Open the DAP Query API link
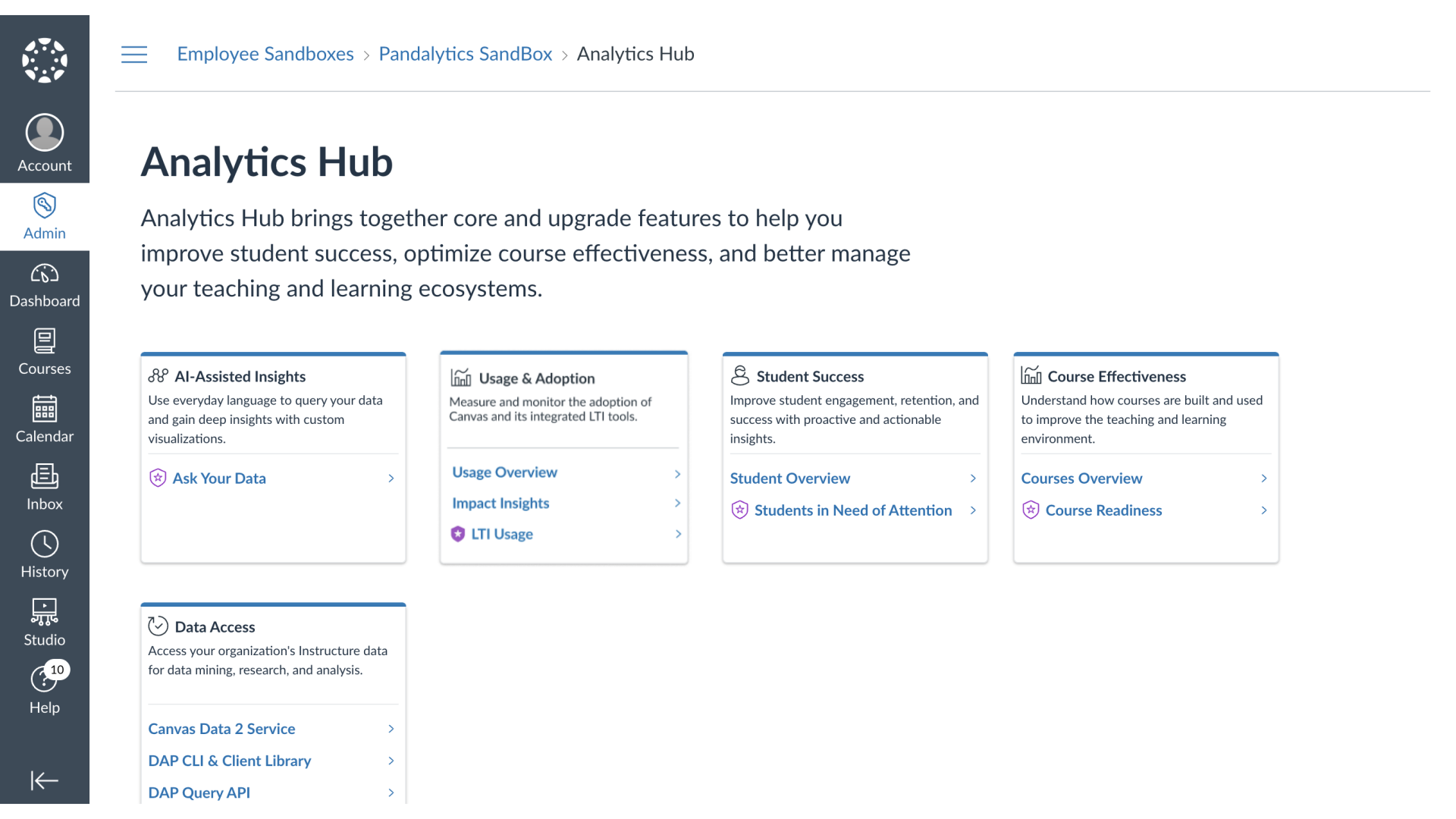1456x819 pixels. 199,792
